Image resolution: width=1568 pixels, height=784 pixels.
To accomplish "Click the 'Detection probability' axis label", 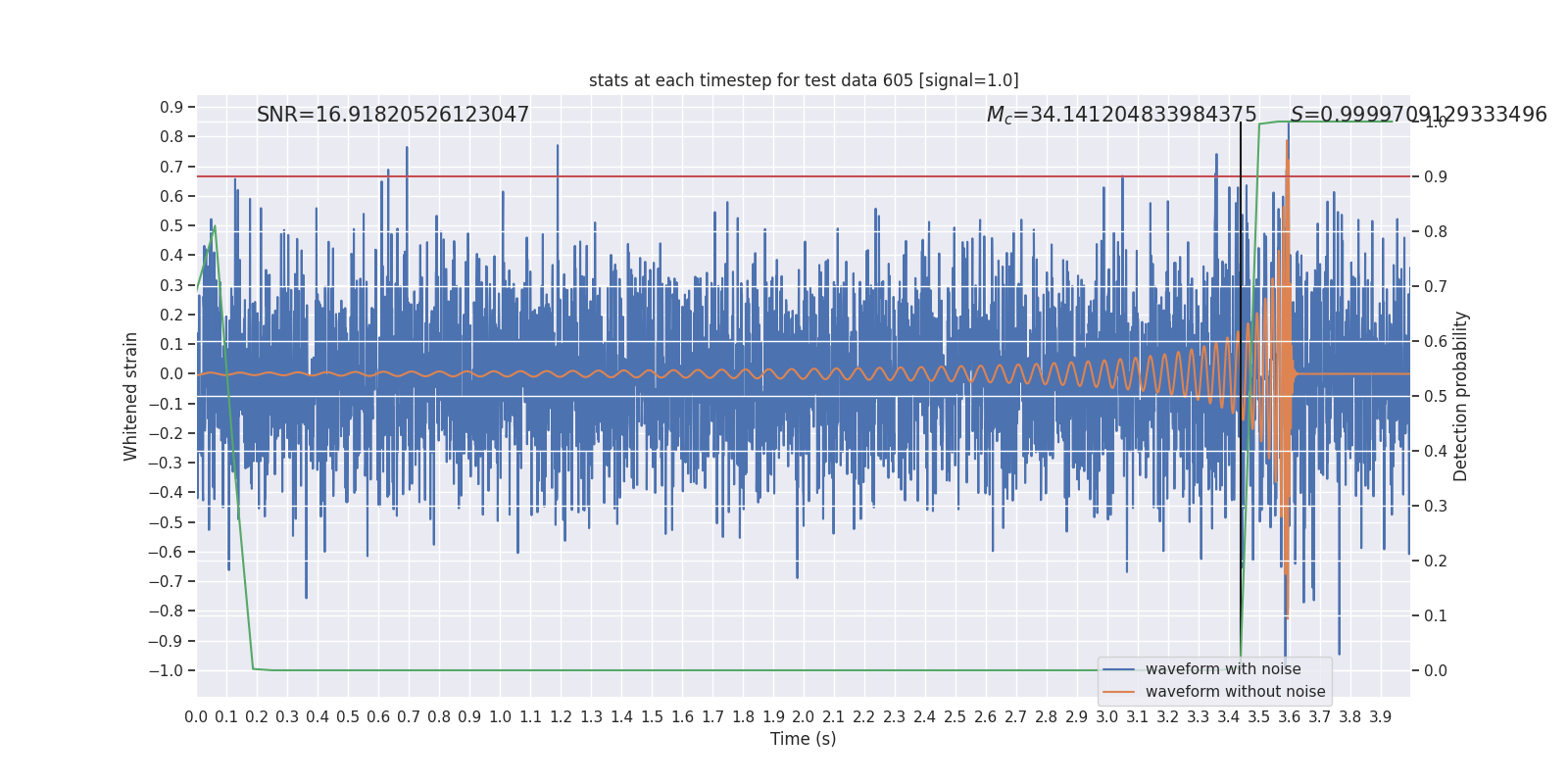I will [1461, 396].
